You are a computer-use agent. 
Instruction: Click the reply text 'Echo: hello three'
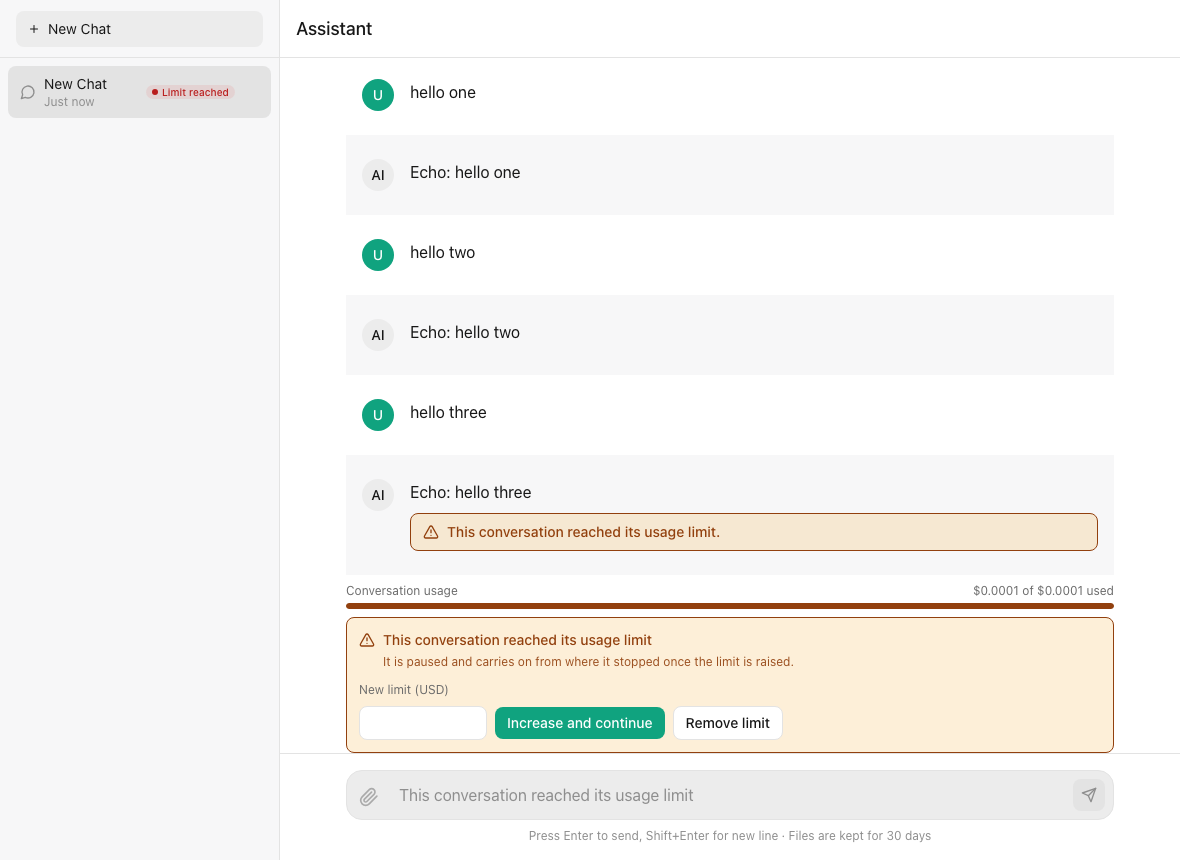[470, 492]
